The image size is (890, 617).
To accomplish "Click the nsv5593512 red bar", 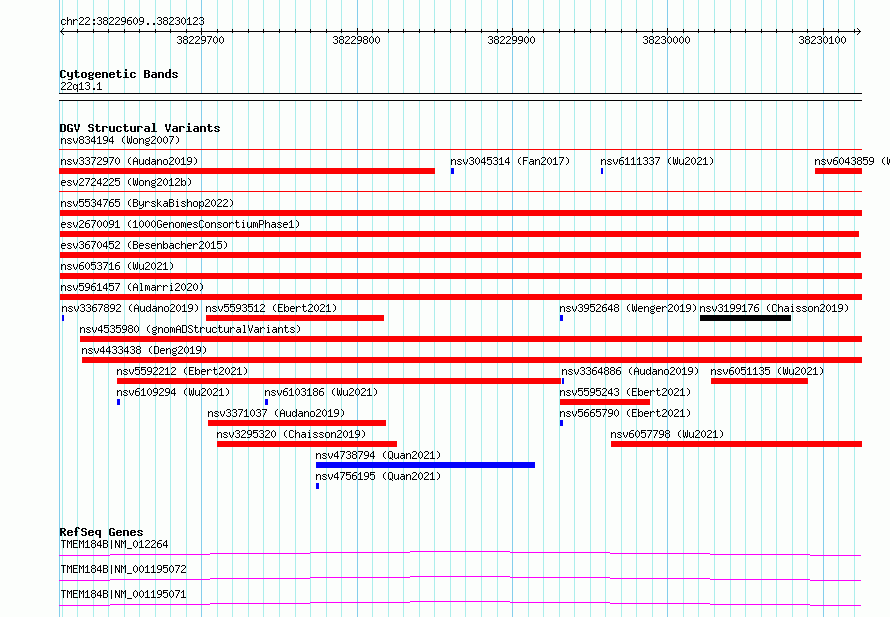I will click(x=295, y=318).
